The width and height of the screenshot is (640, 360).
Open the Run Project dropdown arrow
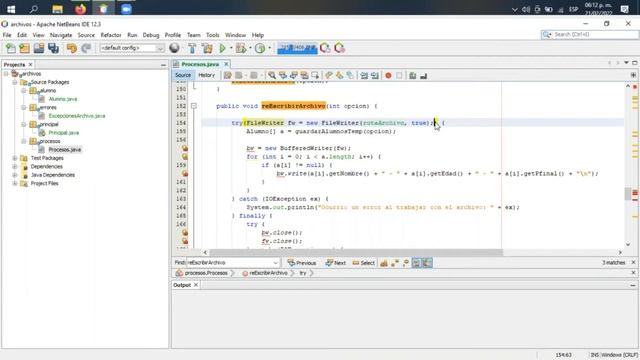pos(231,48)
